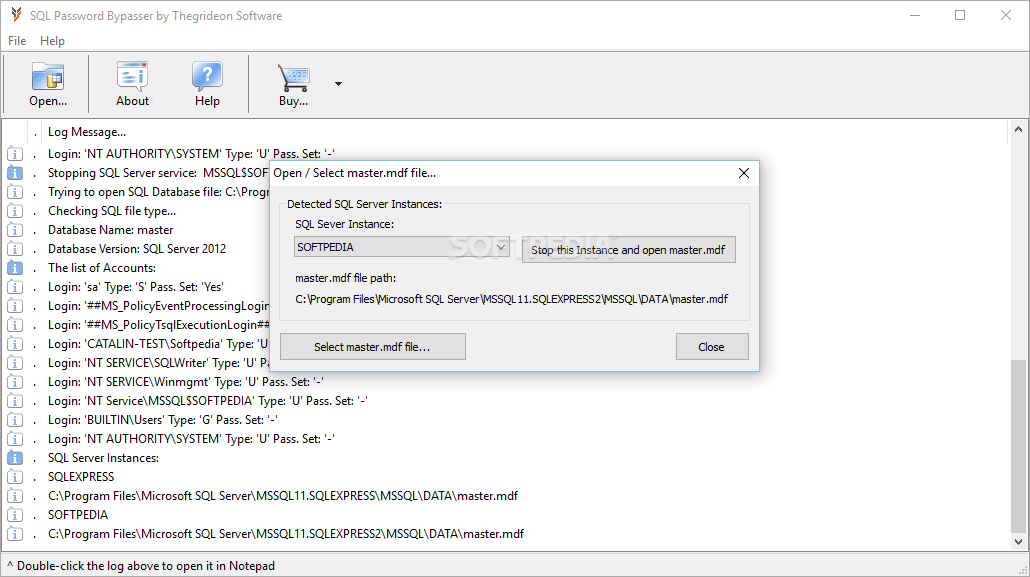1030x577 pixels.
Task: Maximize the SQL Password Bypasser window
Action: pos(960,15)
